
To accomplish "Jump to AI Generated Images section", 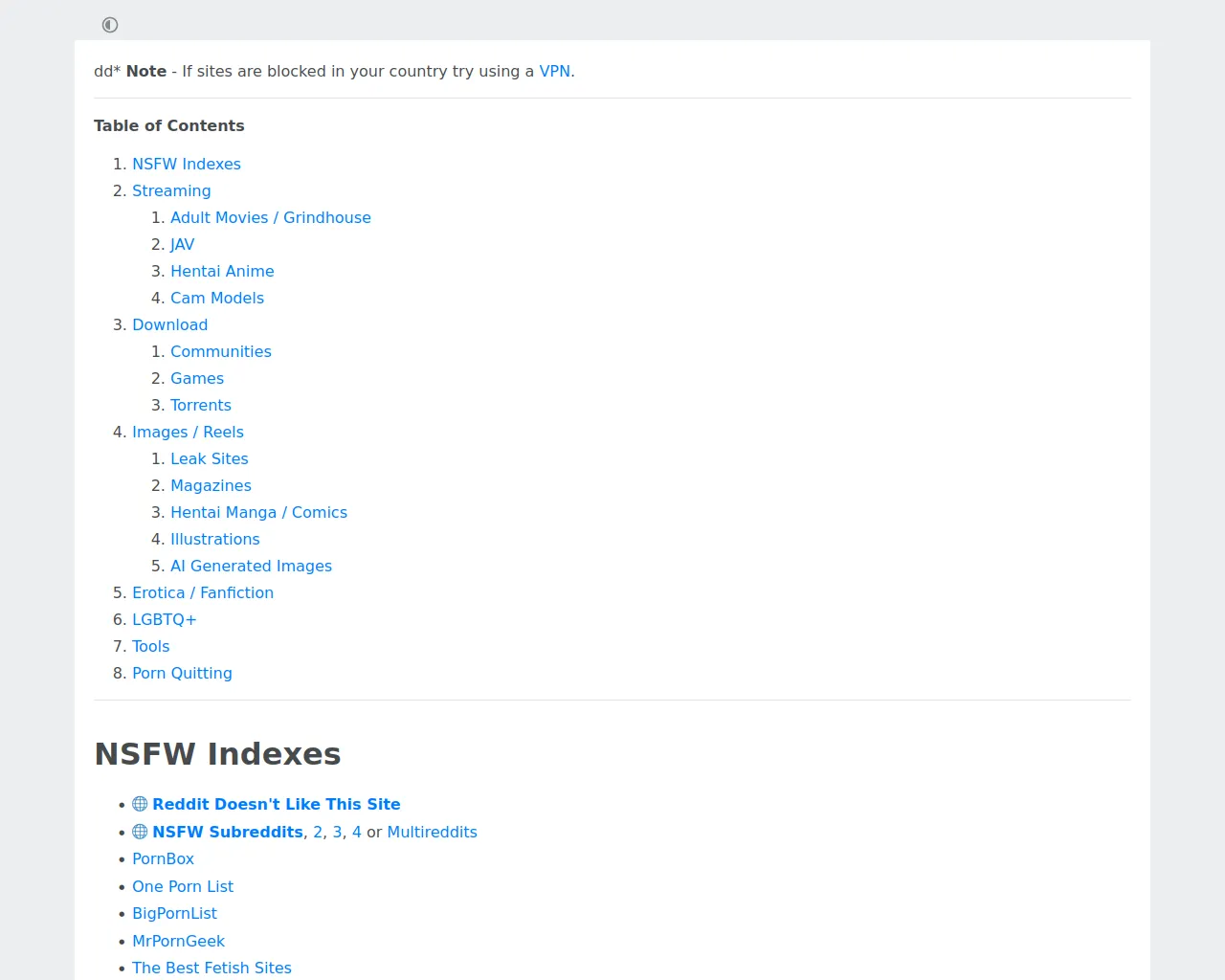I will click(x=251, y=566).
